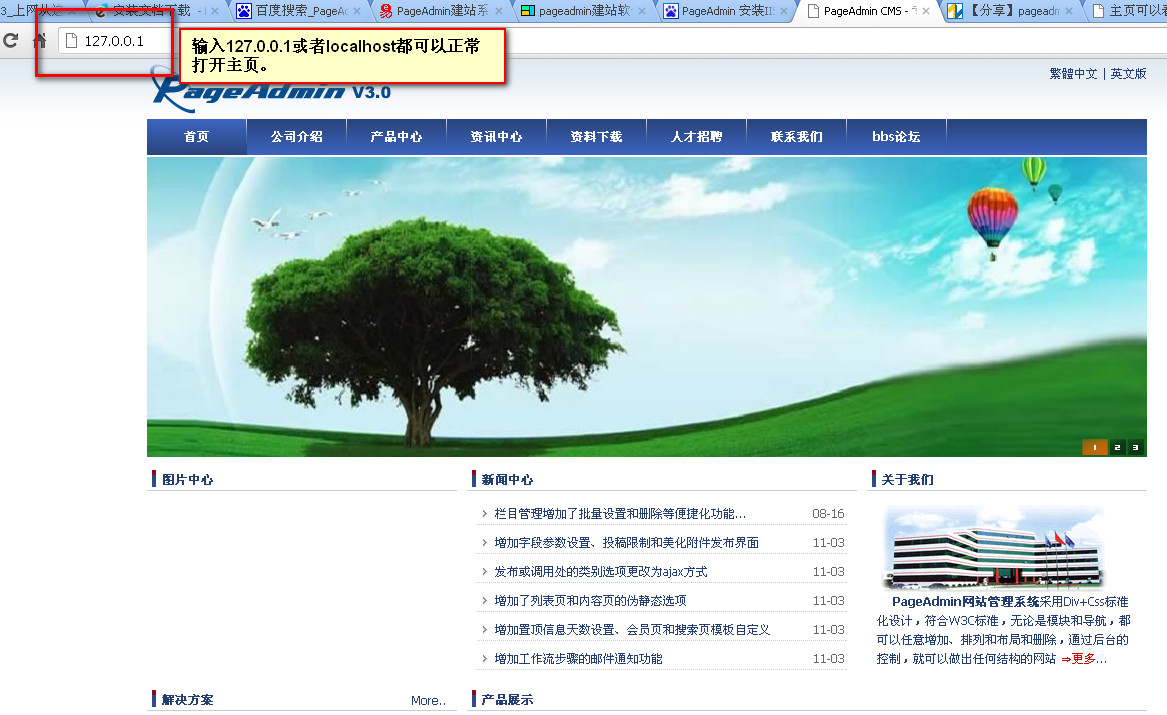1167x715 pixels.
Task: Go to 资料下载 navigation item
Action: click(596, 137)
